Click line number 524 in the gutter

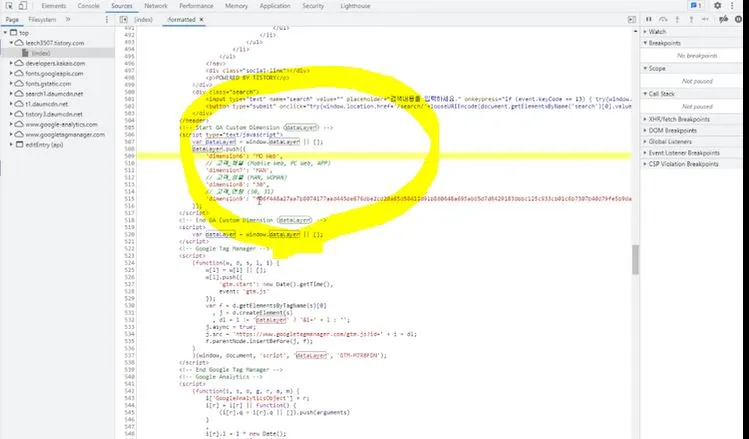click(x=129, y=263)
